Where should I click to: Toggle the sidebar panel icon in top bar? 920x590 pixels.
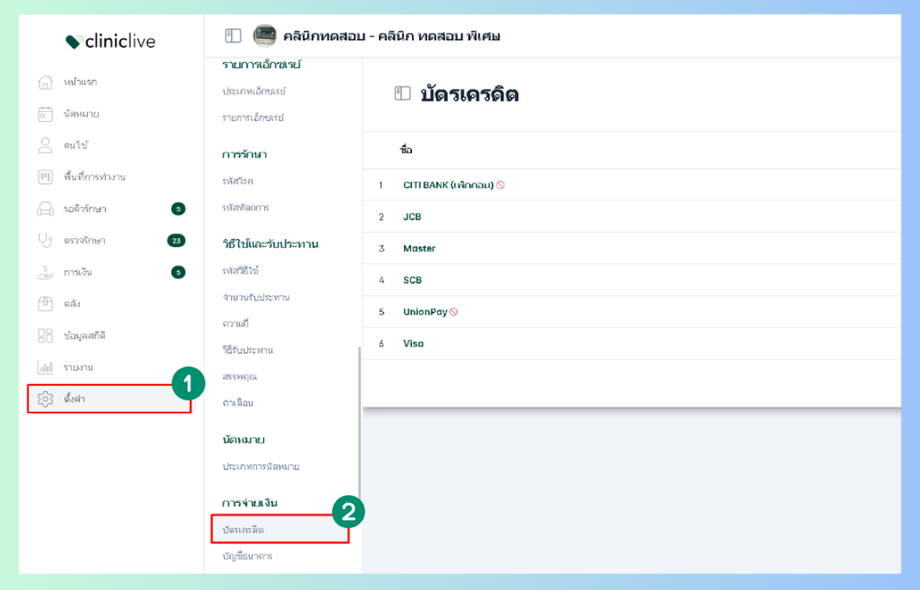coord(233,36)
